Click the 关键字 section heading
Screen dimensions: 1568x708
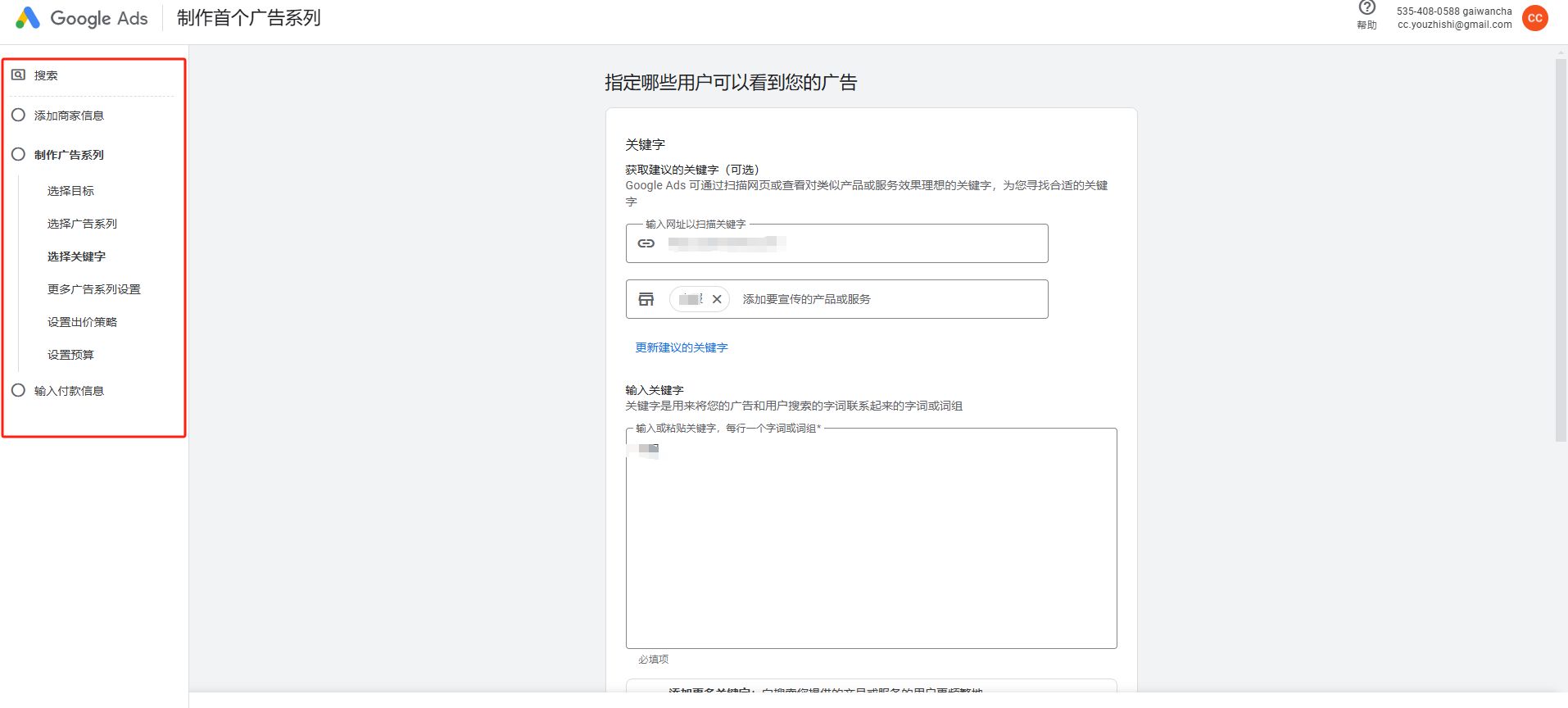(x=645, y=145)
